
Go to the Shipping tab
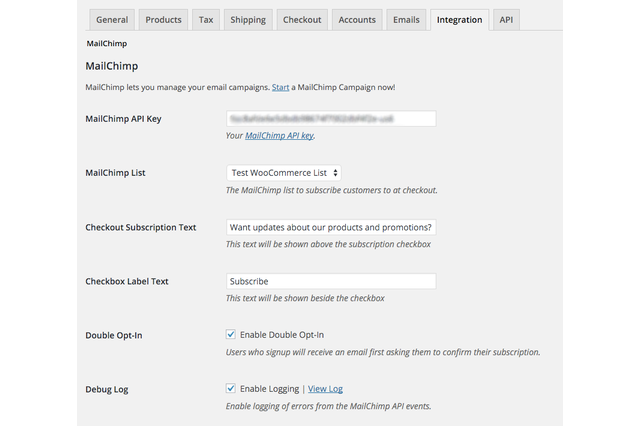tap(248, 20)
